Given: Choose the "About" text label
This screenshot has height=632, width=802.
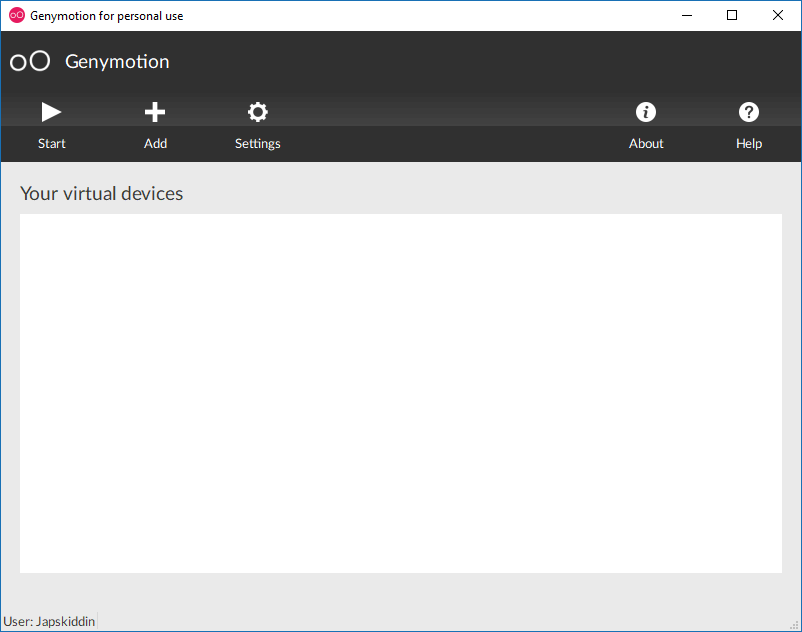Looking at the screenshot, I should pyautogui.click(x=646, y=144).
